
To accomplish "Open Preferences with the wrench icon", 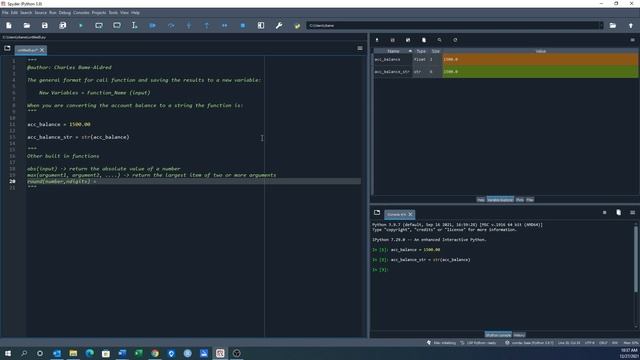I will 279,25.
